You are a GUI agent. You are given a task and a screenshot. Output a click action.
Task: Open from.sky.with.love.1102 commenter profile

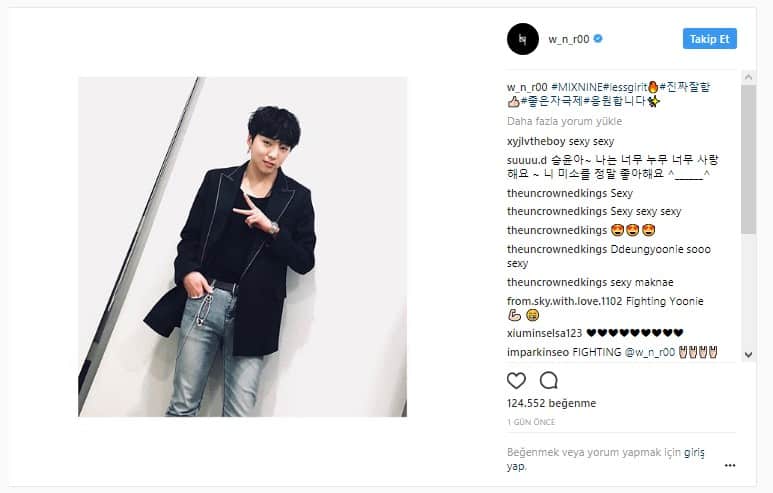(x=564, y=301)
